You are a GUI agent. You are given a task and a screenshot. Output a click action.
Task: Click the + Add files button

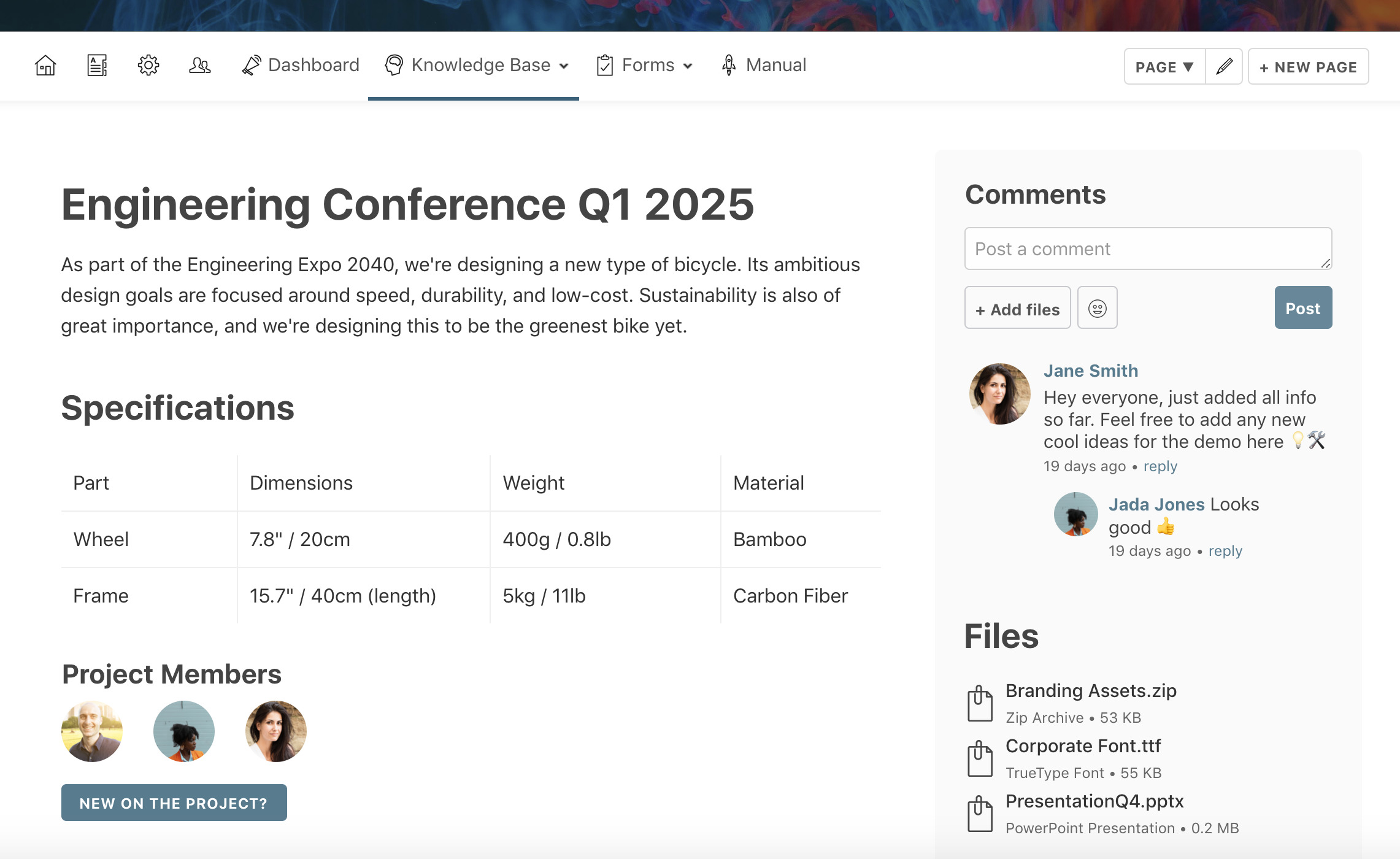tap(1018, 308)
